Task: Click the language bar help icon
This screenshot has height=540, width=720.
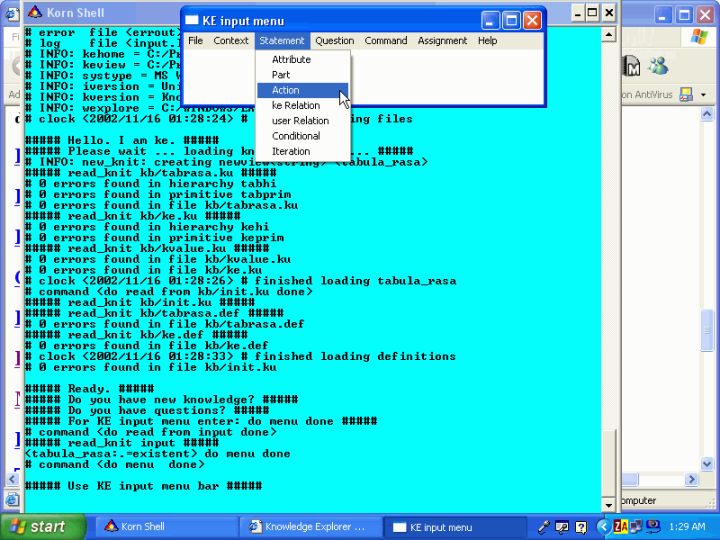Action: coord(581,527)
